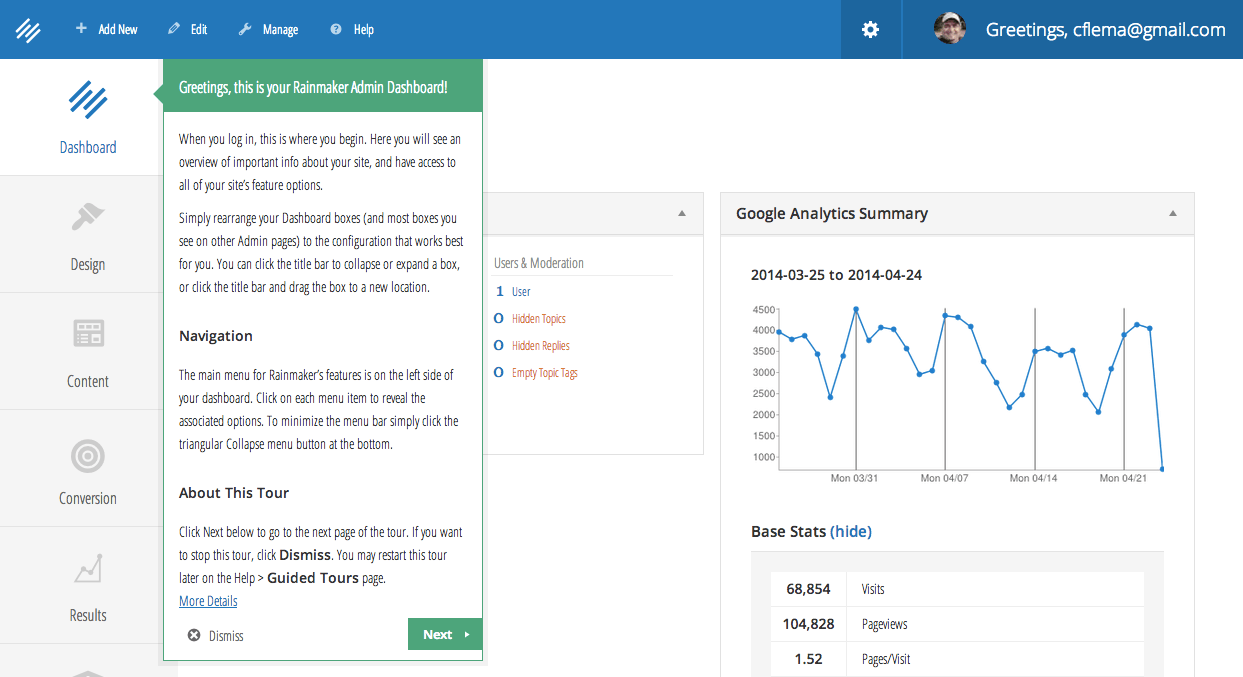Image resolution: width=1243 pixels, height=677 pixels.
Task: Open Results using its chart icon
Action: (x=87, y=570)
